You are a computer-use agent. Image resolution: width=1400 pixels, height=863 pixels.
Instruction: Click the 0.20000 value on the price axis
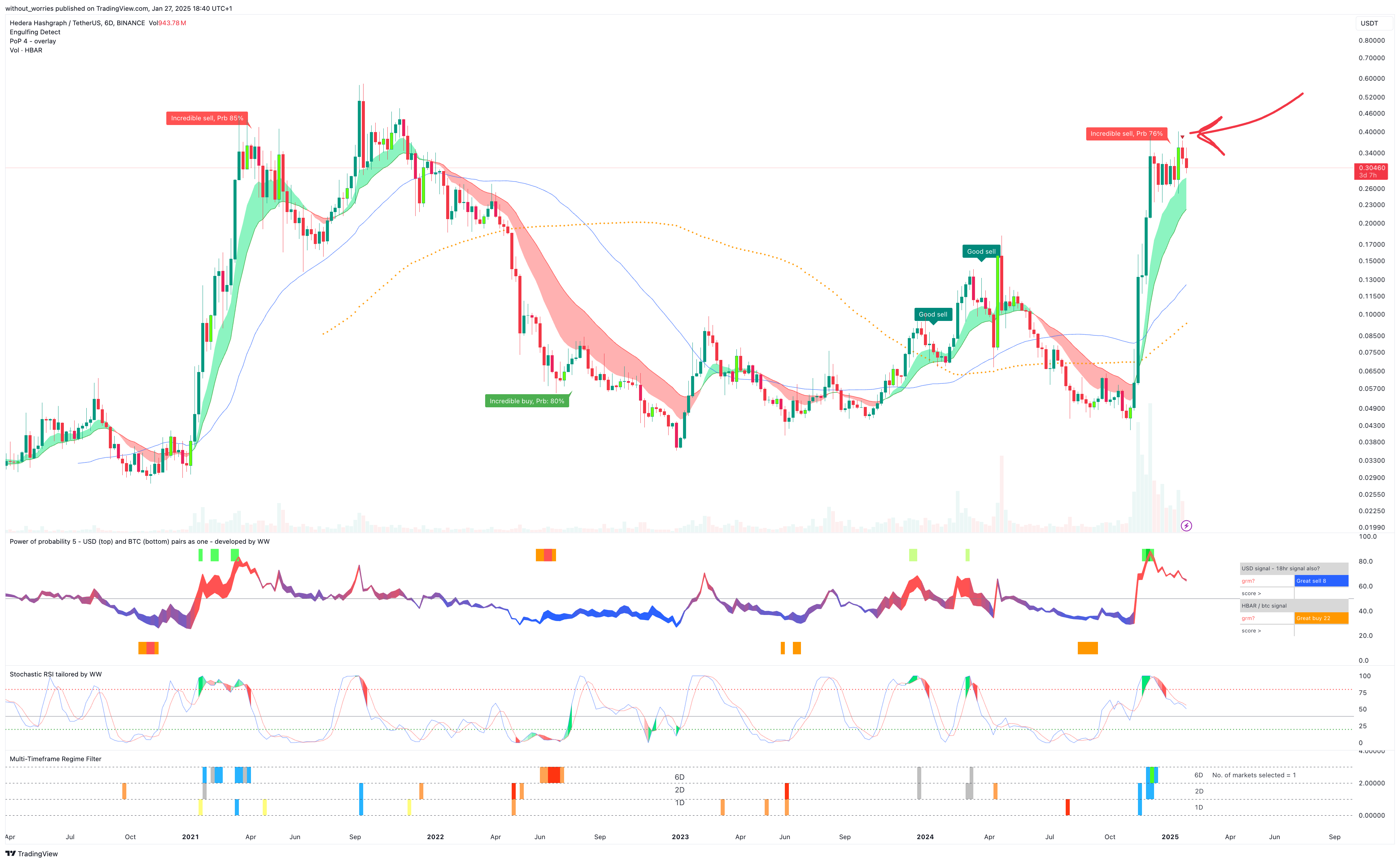(1371, 223)
